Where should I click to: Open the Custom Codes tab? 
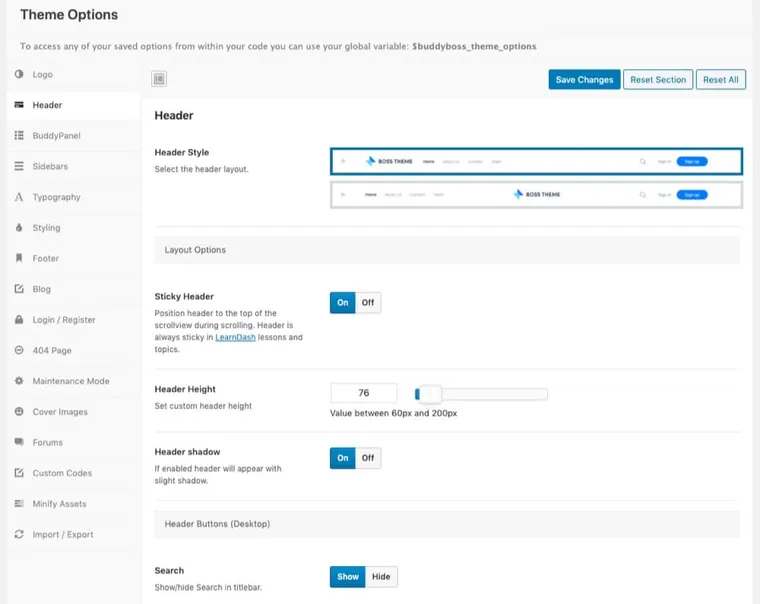click(74, 473)
